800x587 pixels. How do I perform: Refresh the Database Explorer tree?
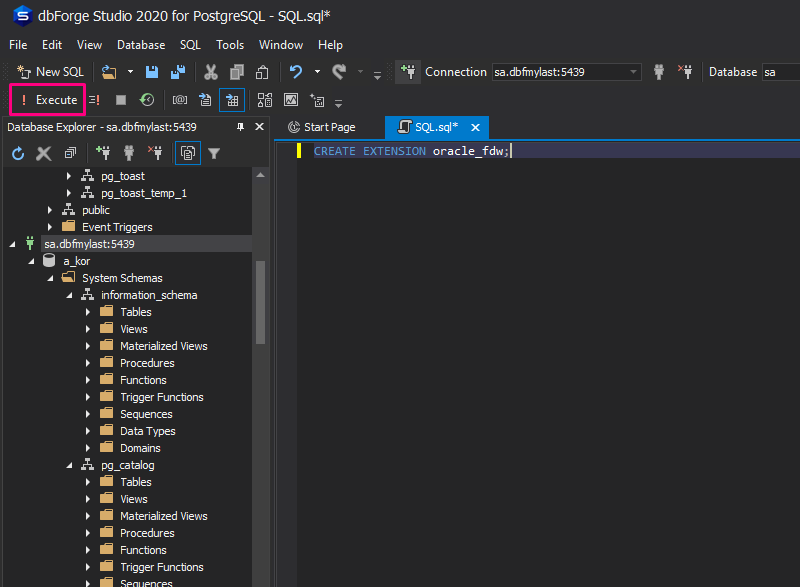coord(18,153)
